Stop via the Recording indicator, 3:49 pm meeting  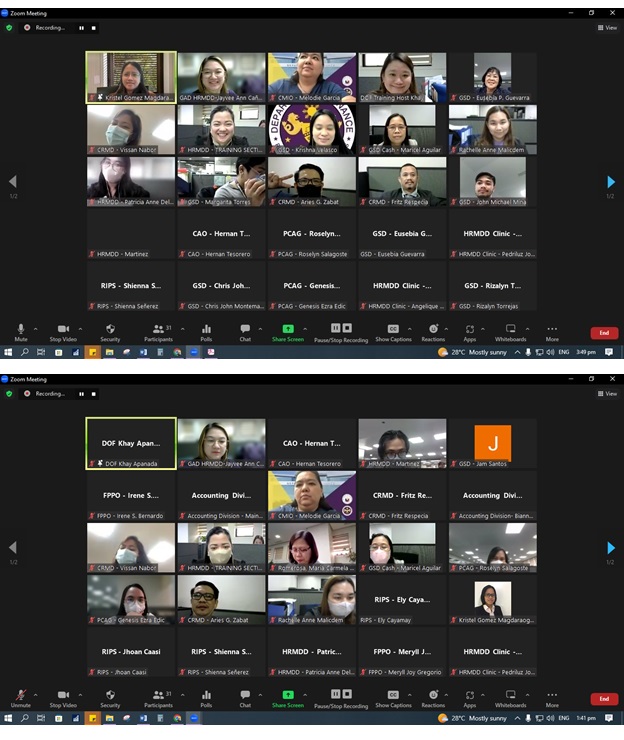pyautogui.click(x=93, y=28)
